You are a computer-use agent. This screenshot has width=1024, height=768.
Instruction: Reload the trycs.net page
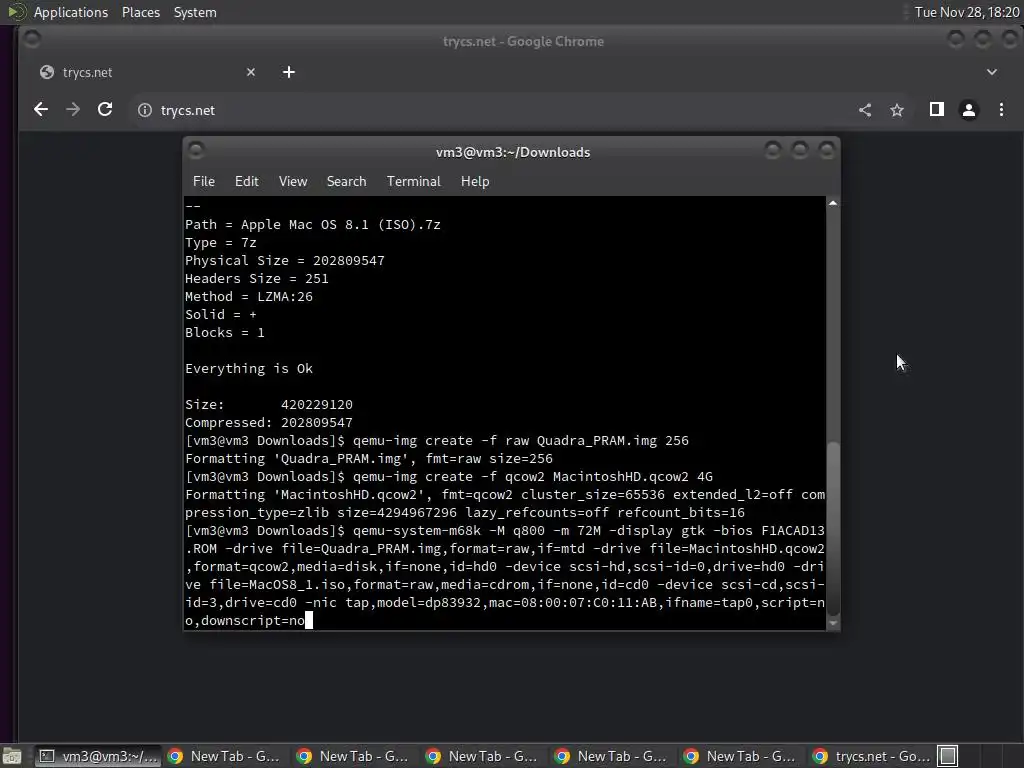pyautogui.click(x=105, y=110)
